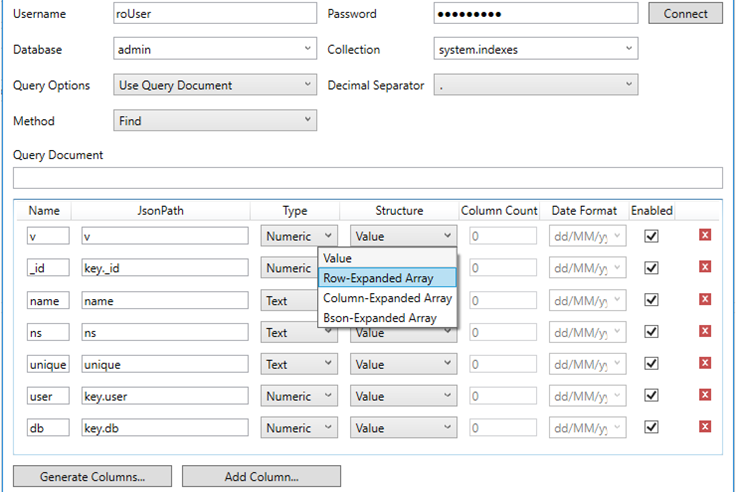This screenshot has height=492, width=738.
Task: Click red X for 'name' row
Action: (704, 300)
